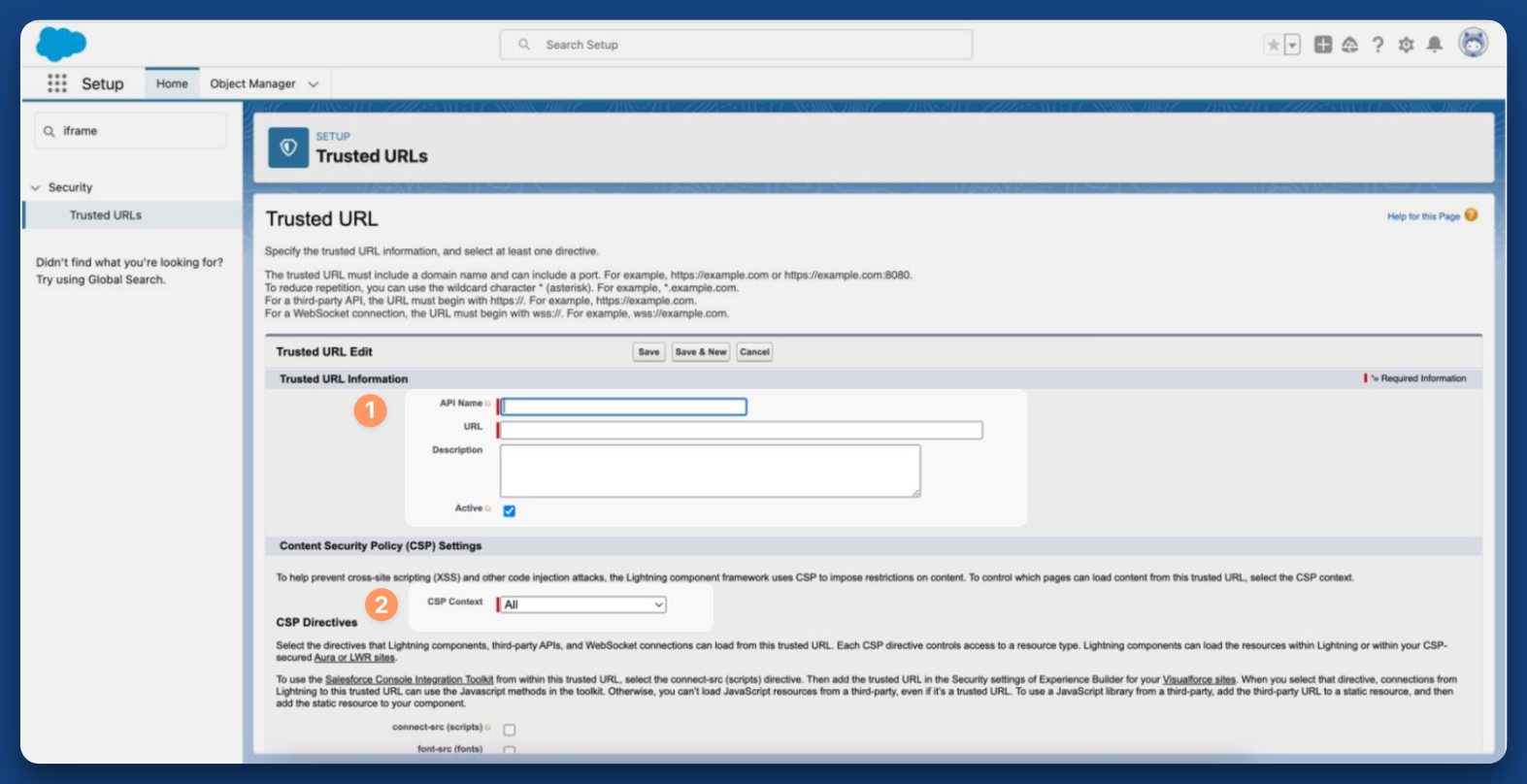Switch to the Object Manager tab
This screenshot has height=784, width=1527.
pyautogui.click(x=252, y=83)
